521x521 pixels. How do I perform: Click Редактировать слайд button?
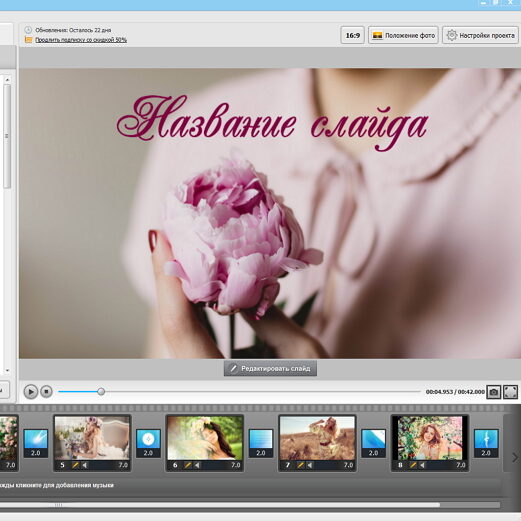click(x=270, y=368)
